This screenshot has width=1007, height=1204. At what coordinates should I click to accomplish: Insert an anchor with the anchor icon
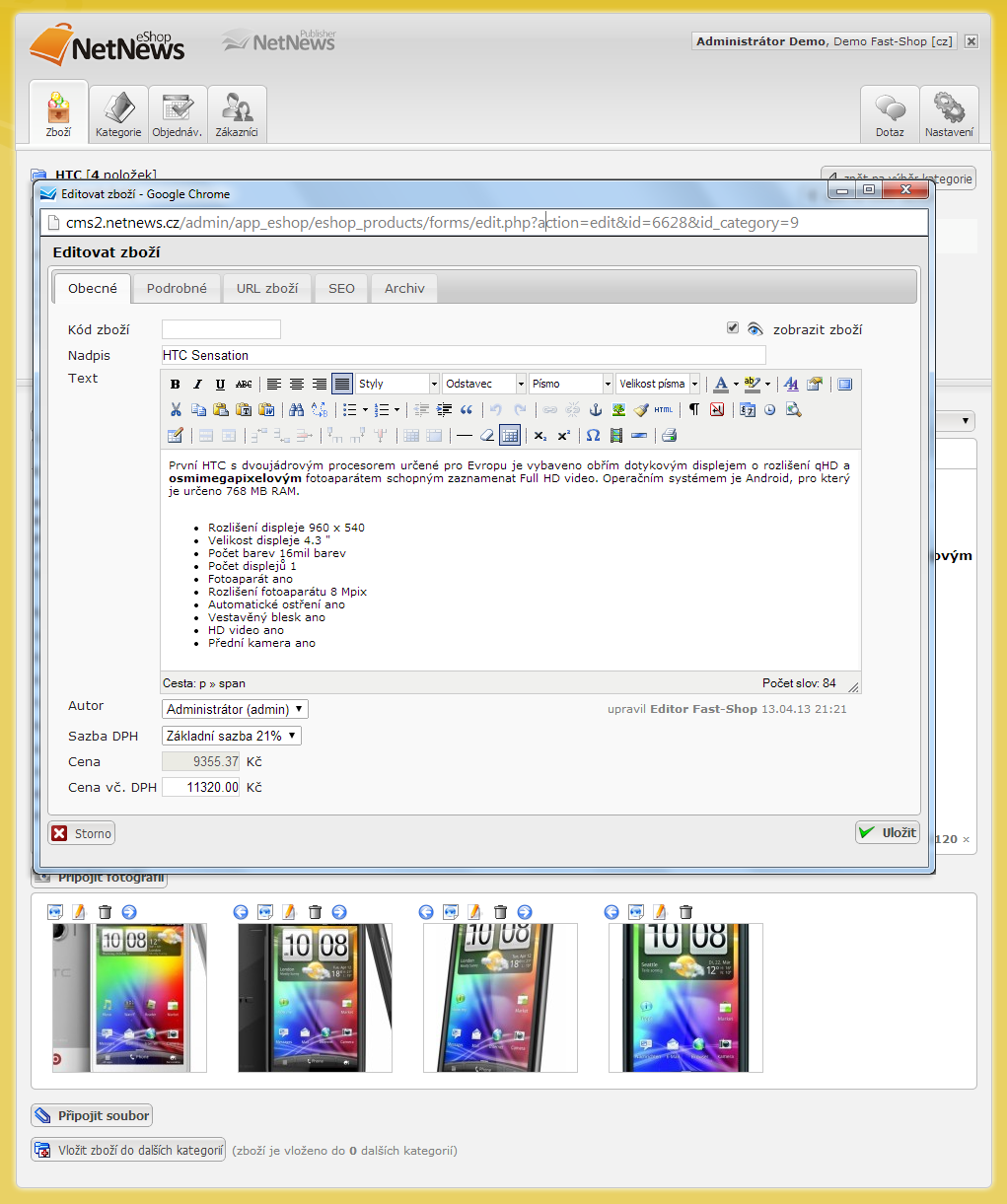(596, 409)
